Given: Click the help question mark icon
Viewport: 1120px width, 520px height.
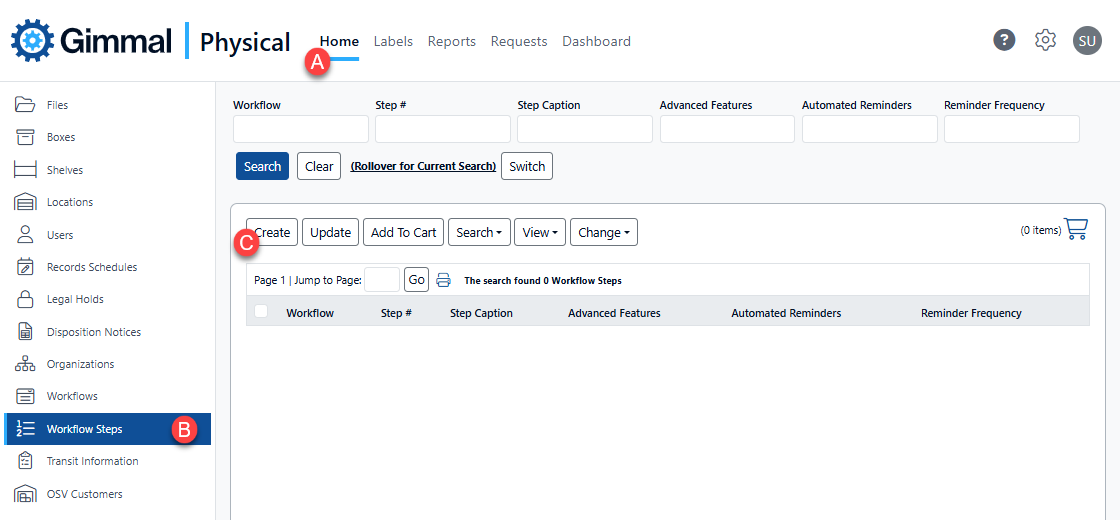Looking at the screenshot, I should (x=1004, y=40).
